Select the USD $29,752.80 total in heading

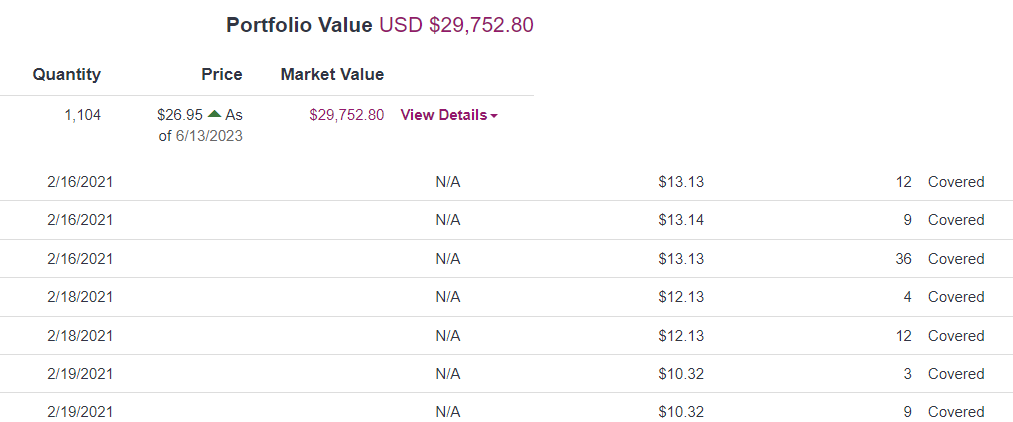[456, 25]
